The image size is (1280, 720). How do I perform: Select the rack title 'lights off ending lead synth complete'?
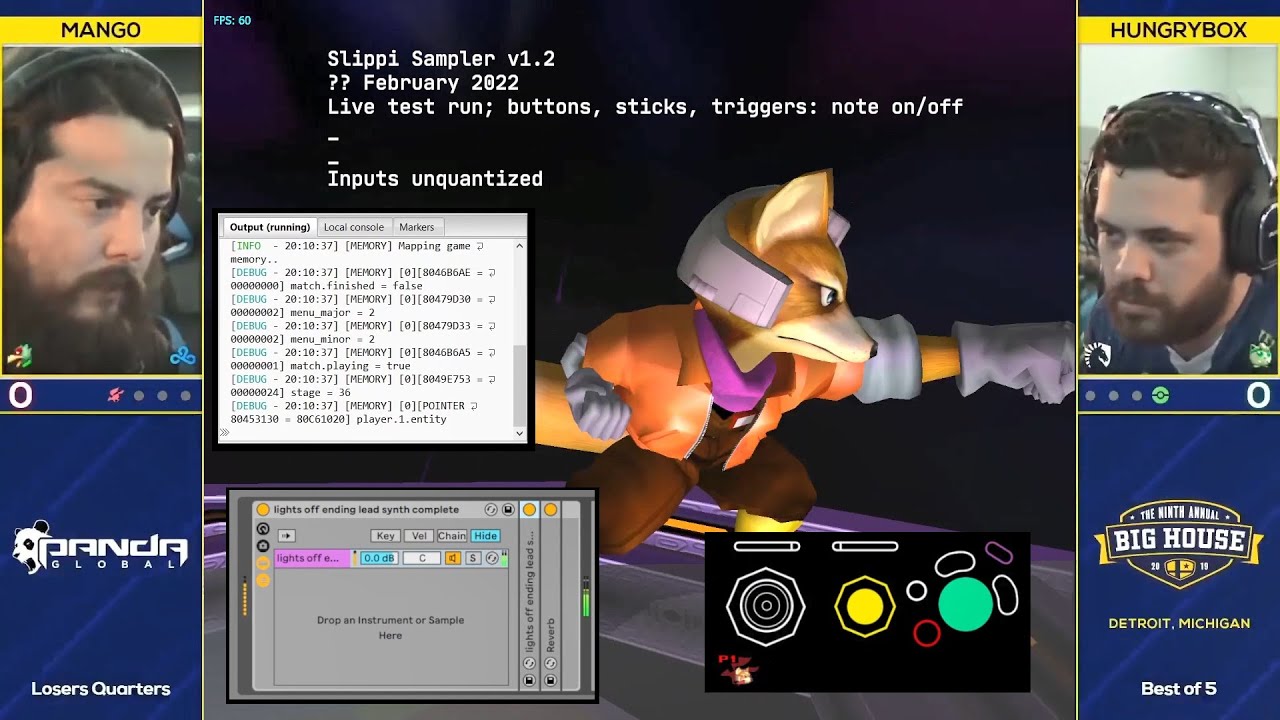pos(366,510)
